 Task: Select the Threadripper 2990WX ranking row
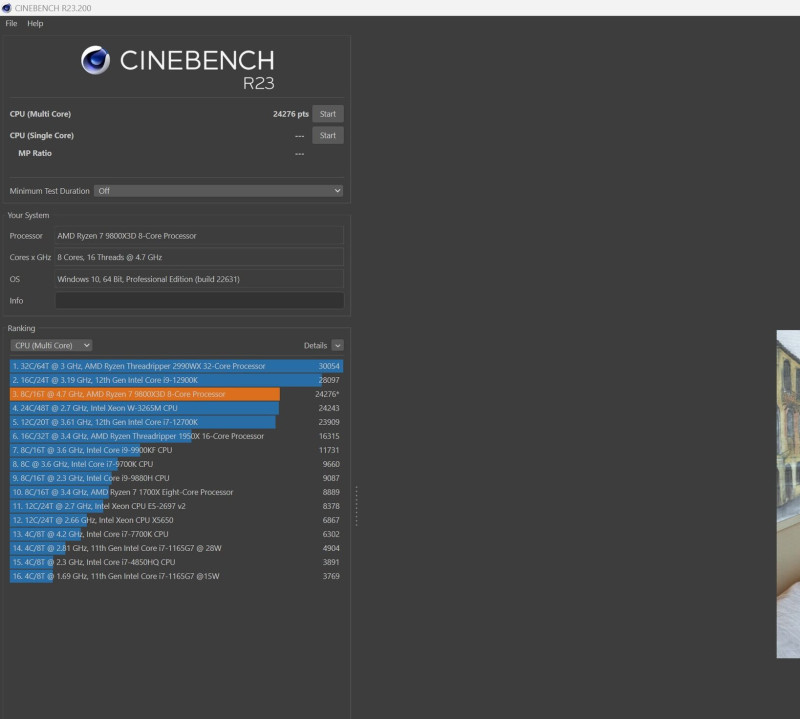[x=177, y=366]
